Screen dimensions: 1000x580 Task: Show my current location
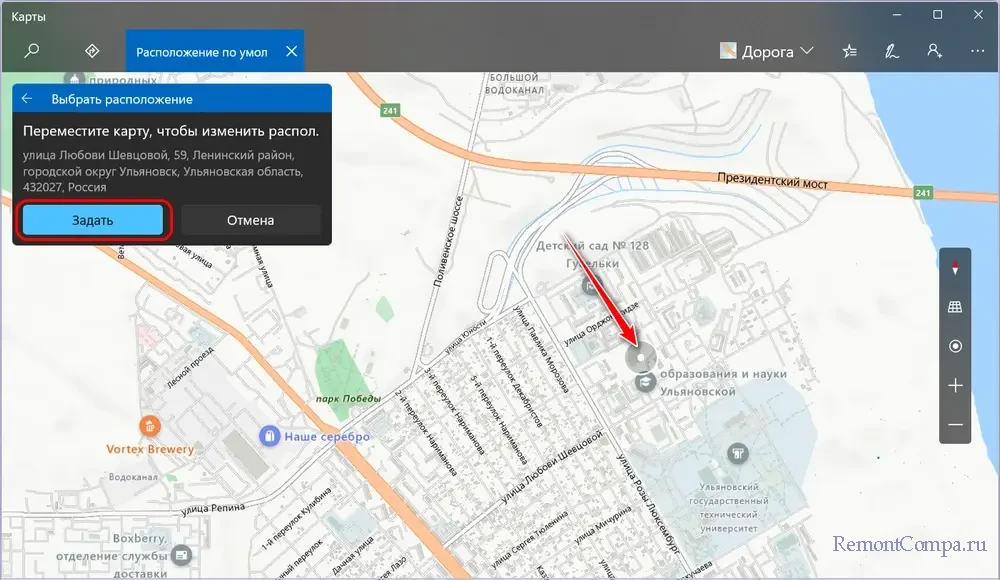(955, 346)
